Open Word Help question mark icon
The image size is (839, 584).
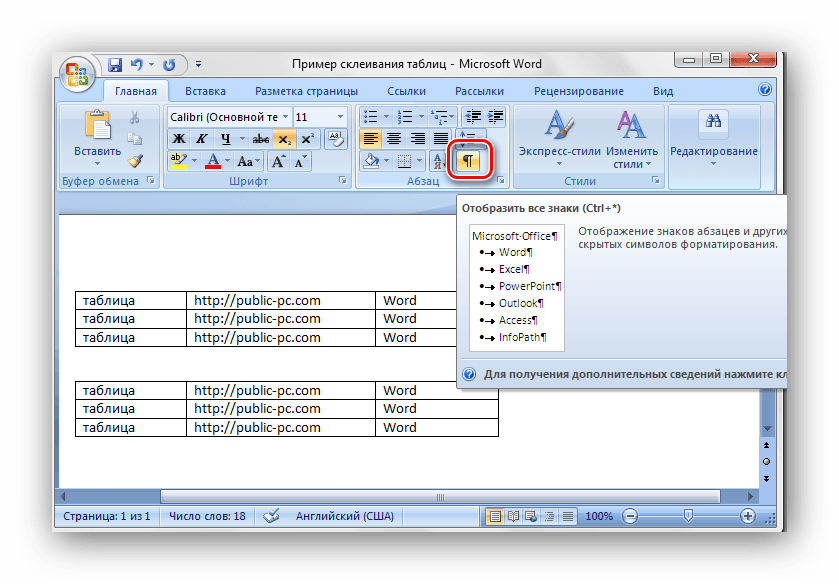click(x=765, y=90)
